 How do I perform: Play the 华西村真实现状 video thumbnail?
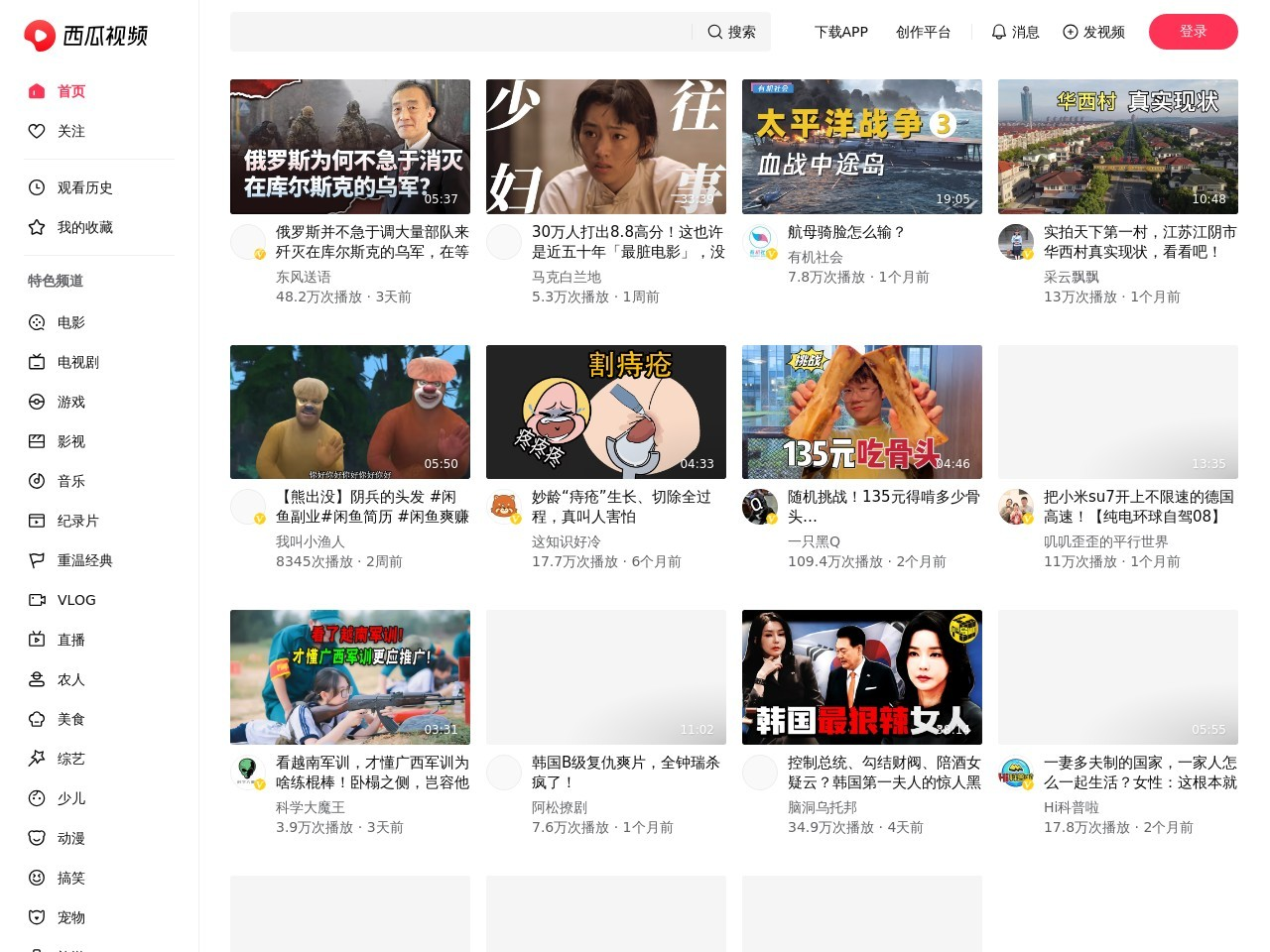(1118, 147)
